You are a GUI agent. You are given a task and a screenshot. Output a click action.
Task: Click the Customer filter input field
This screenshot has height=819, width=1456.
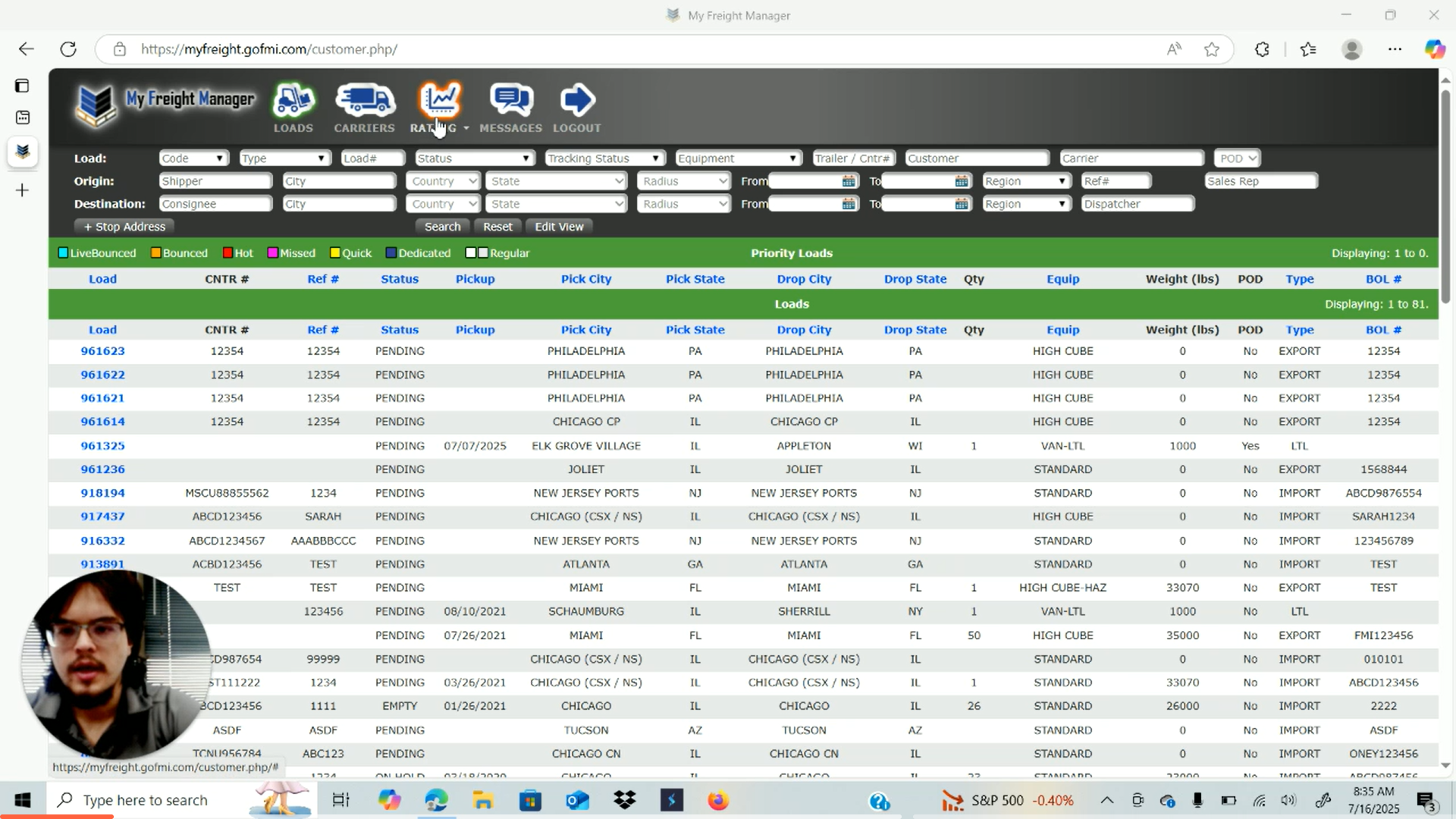pyautogui.click(x=977, y=158)
